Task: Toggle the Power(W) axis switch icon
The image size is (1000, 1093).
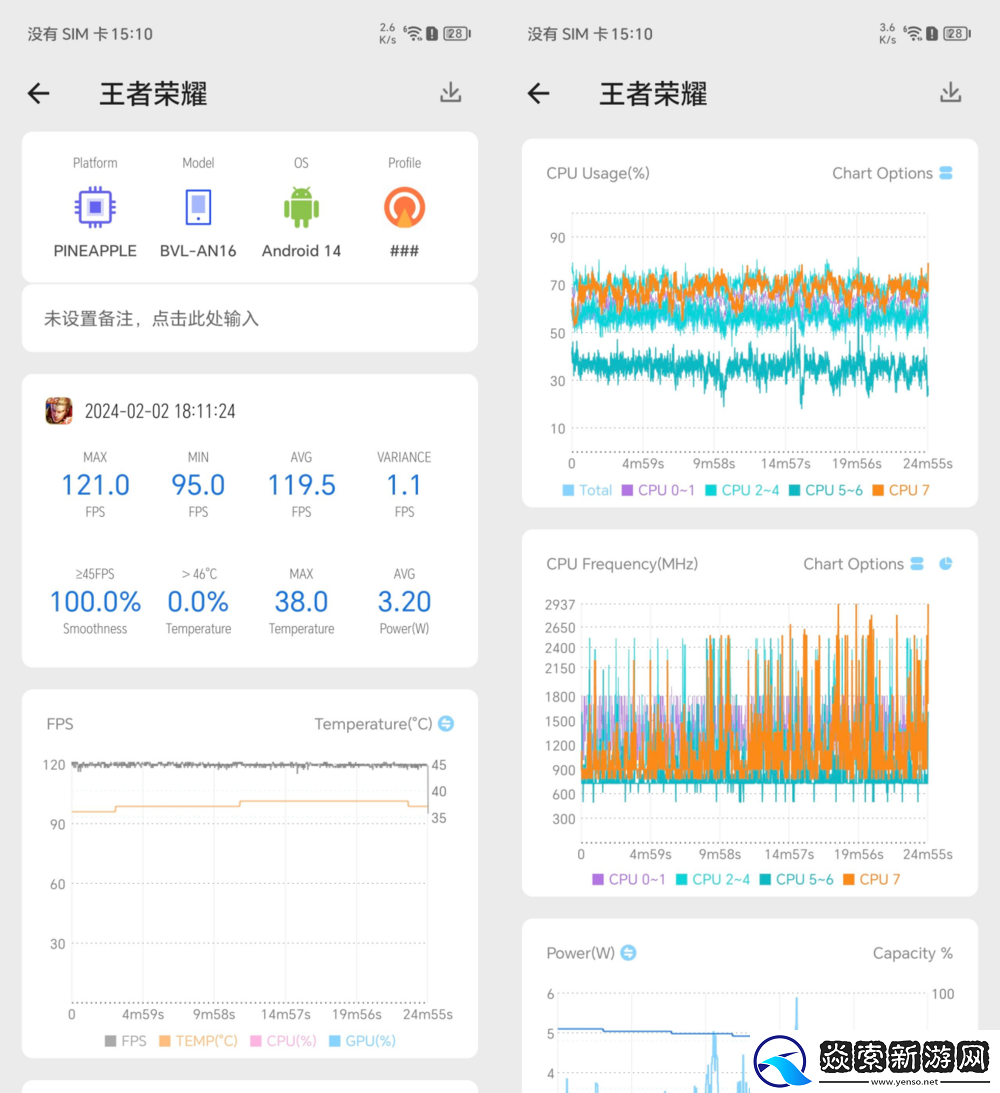Action: pyautogui.click(x=628, y=953)
